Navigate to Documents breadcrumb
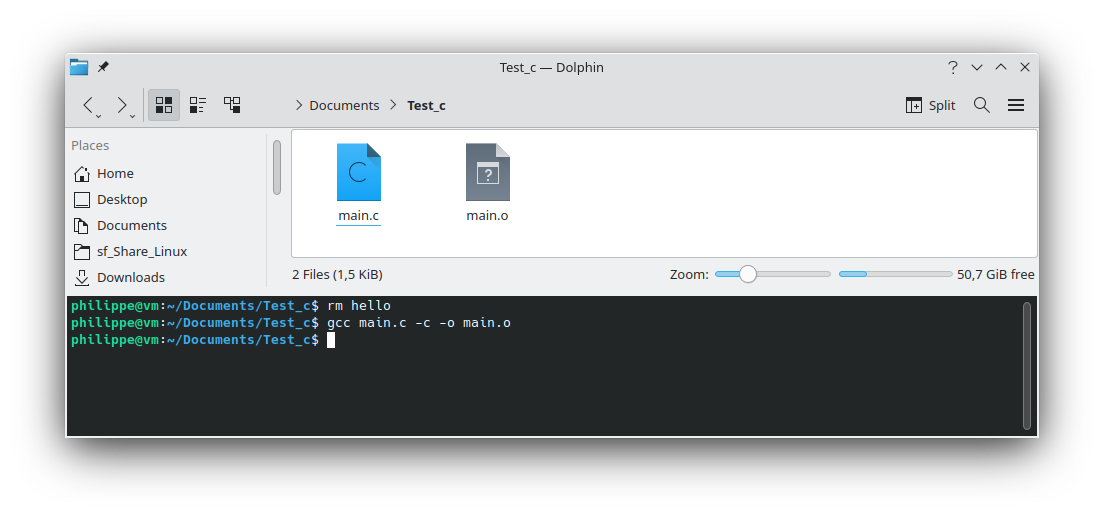Viewport: 1104px width, 515px height. click(344, 105)
